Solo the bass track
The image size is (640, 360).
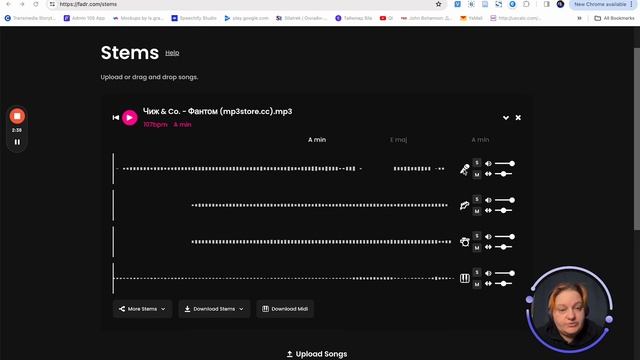477,199
